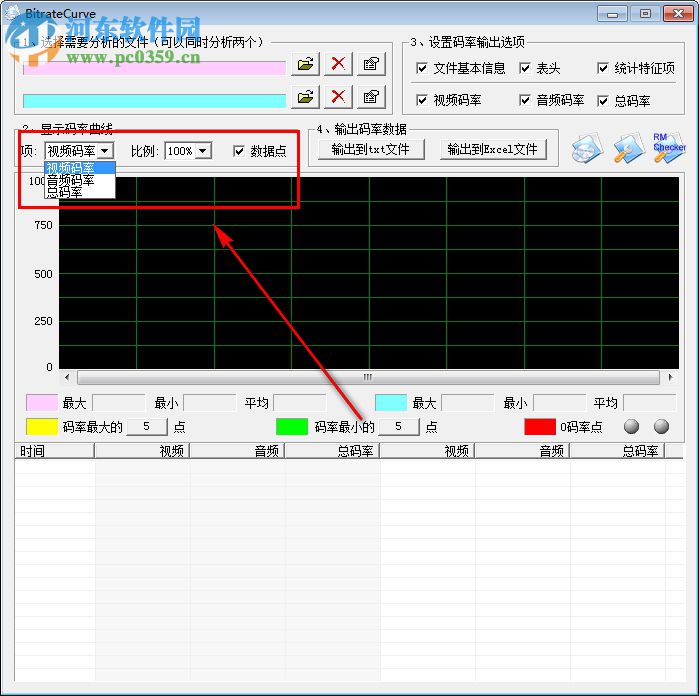Click the second gray round indicator button
Viewport: 699px width, 696px height.
tap(661, 427)
